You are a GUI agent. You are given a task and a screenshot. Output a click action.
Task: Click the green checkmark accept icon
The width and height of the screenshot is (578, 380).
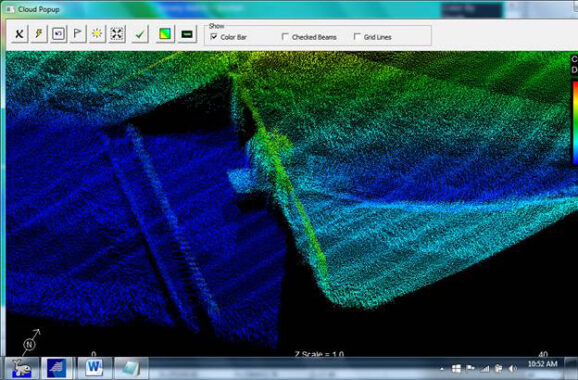pos(140,34)
